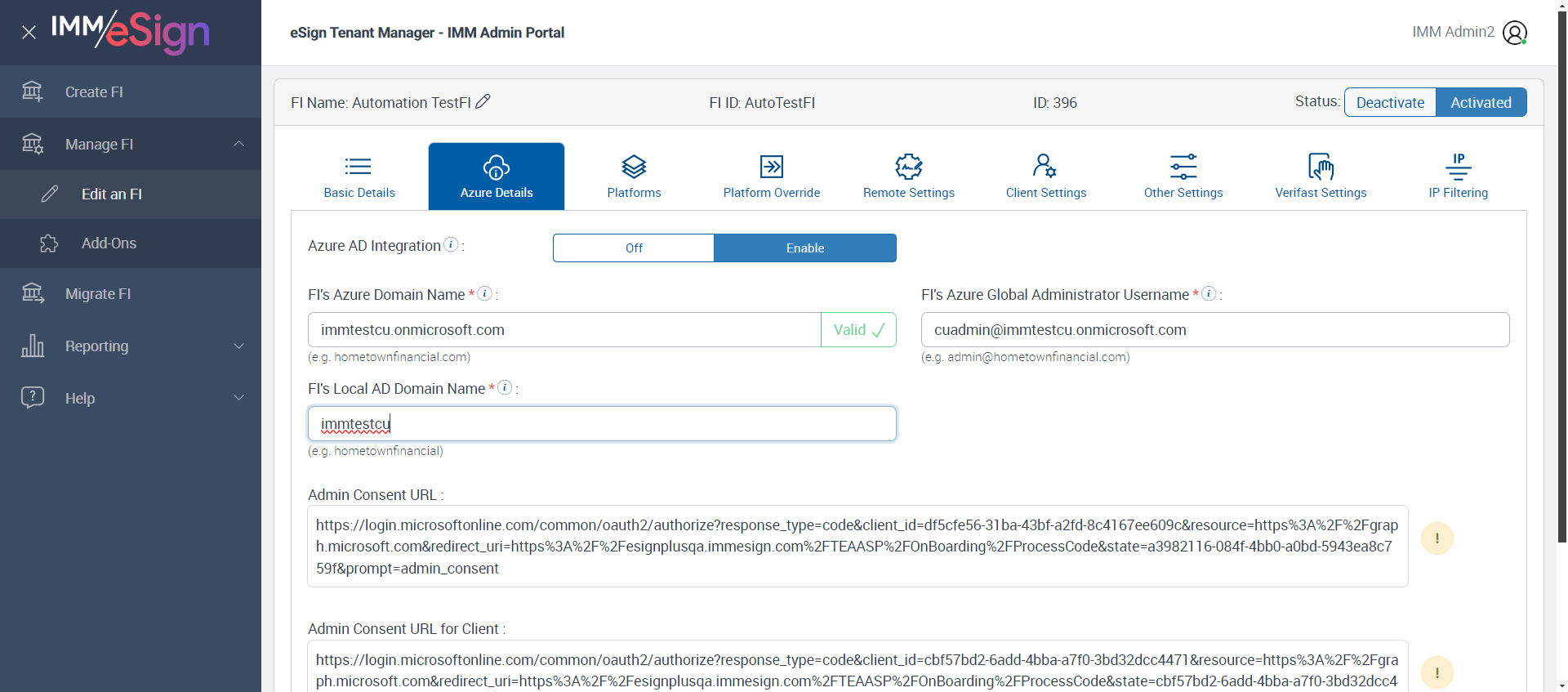
Task: Click warning icon beside Admin Consent URL
Action: [x=1437, y=538]
